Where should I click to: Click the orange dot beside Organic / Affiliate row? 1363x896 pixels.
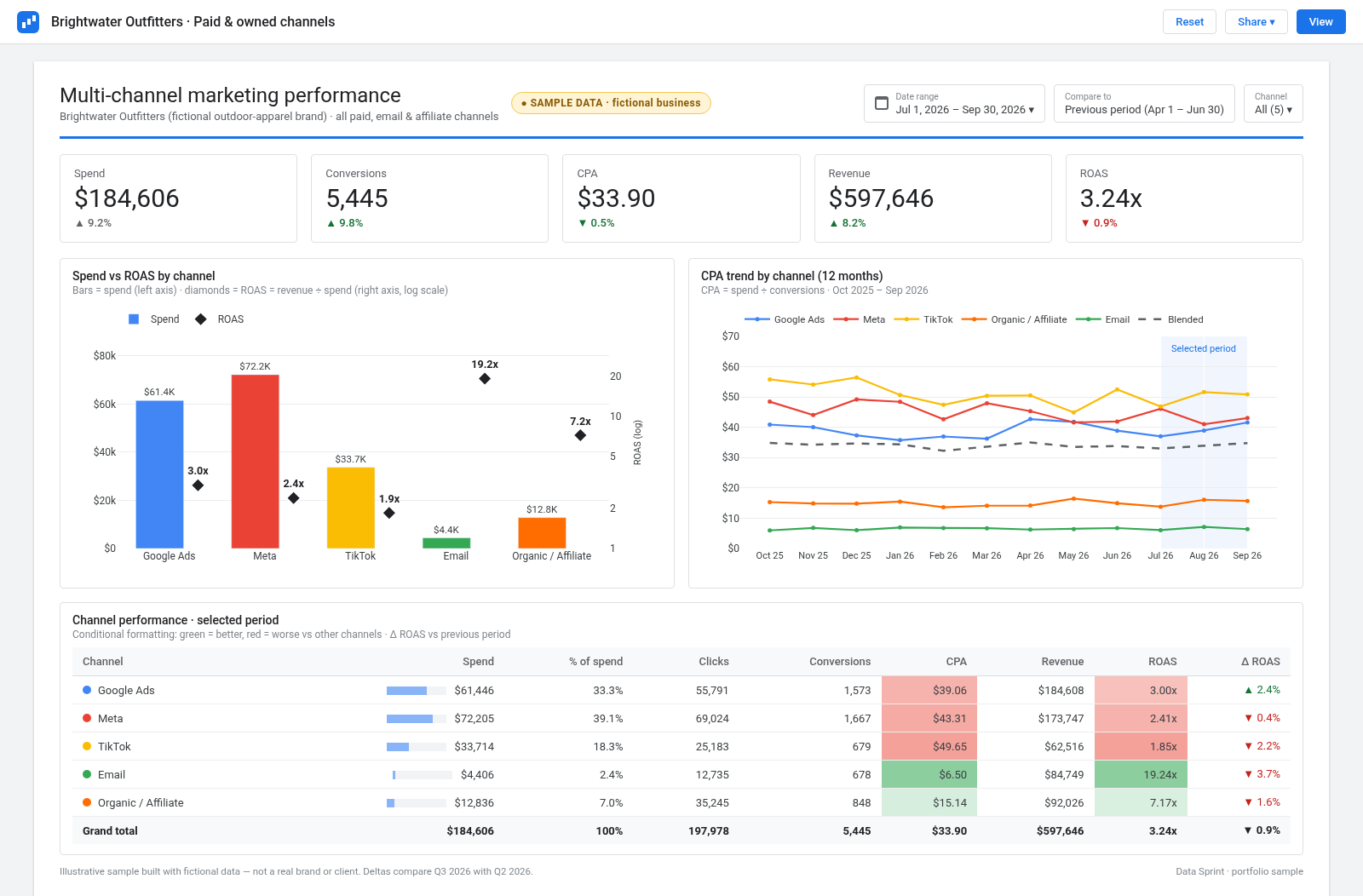pos(87,802)
